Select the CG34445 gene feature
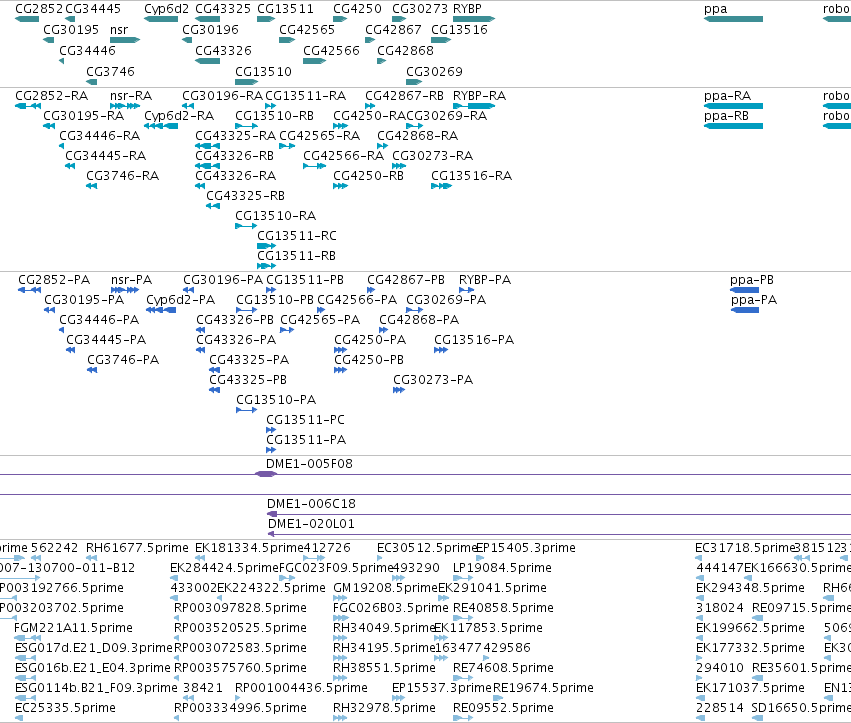The height and width of the screenshot is (723, 851). coord(70,20)
